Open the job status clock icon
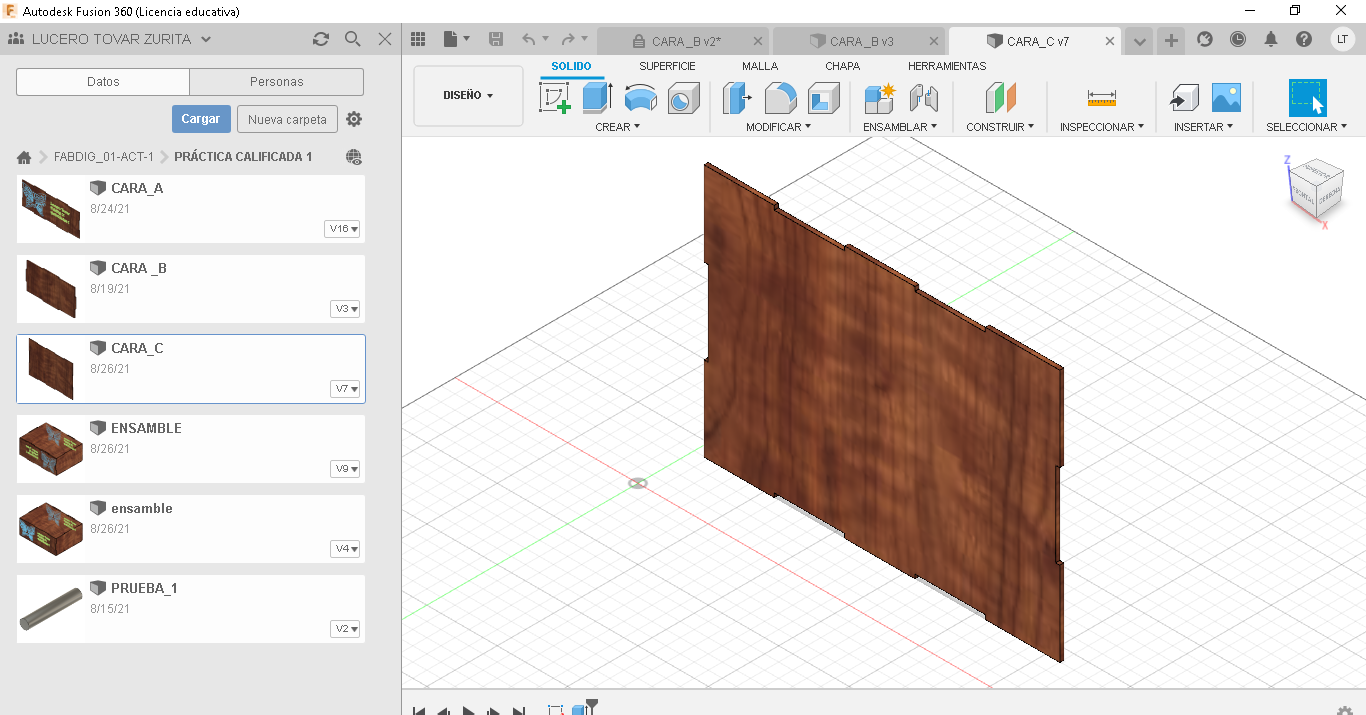Viewport: 1366px width, 715px height. point(1238,39)
